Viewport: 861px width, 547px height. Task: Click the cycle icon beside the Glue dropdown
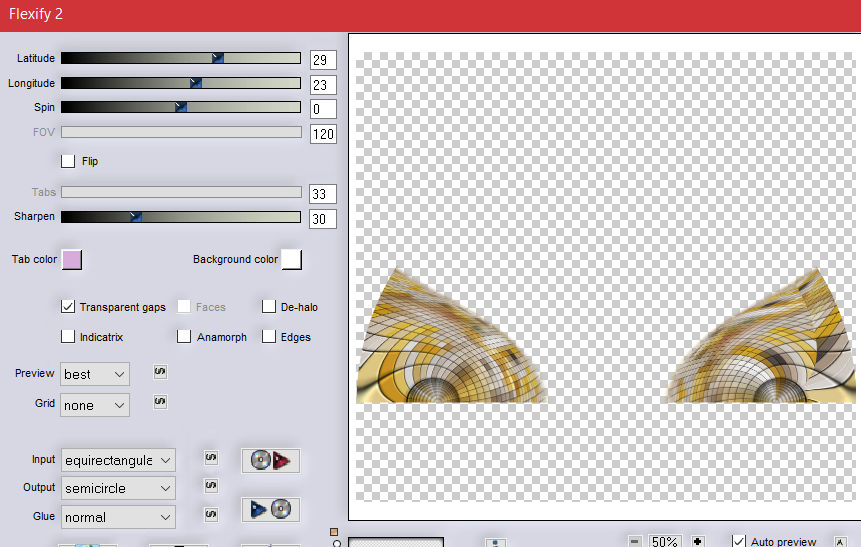click(x=211, y=515)
